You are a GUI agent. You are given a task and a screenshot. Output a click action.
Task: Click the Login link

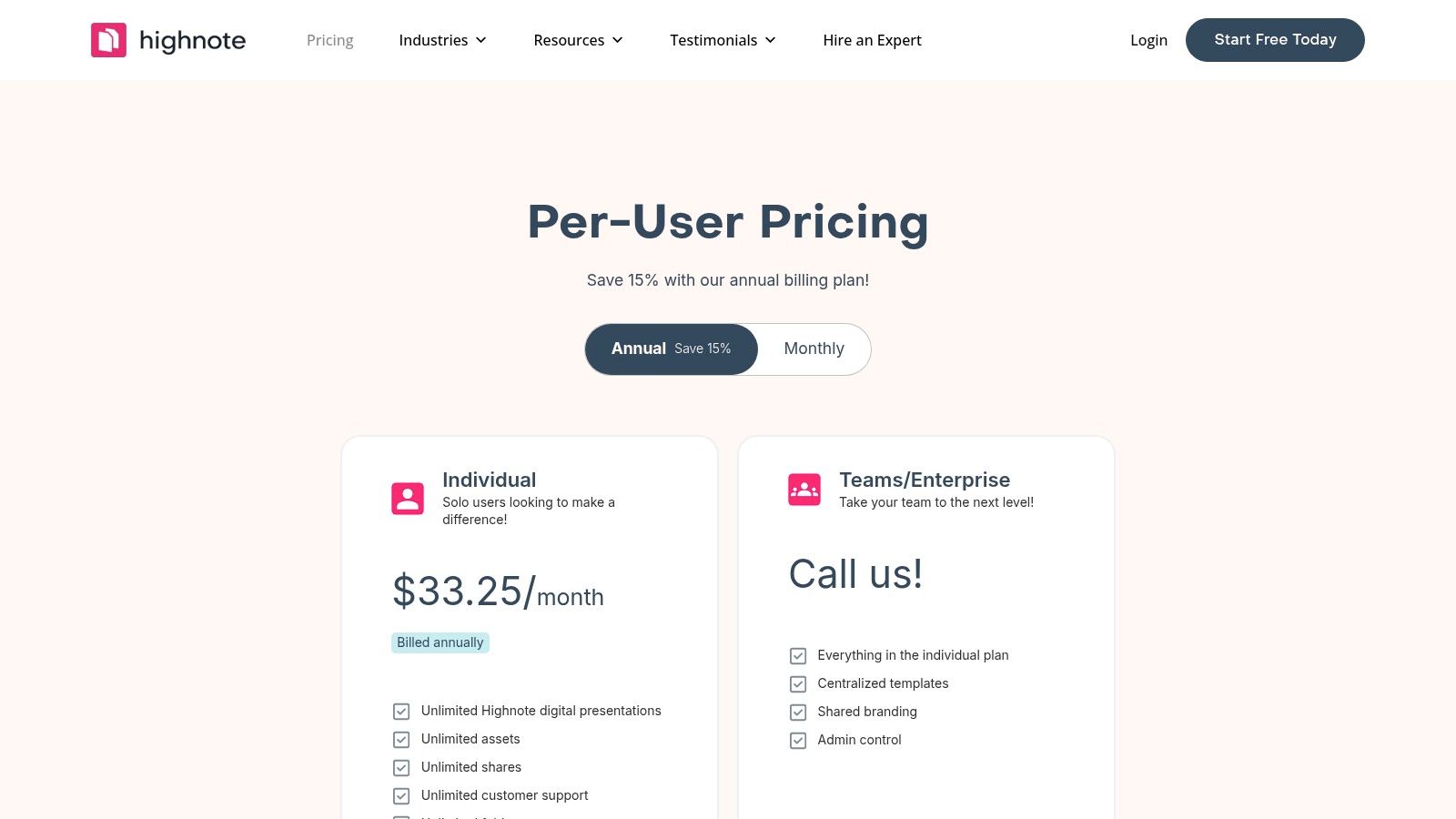pyautogui.click(x=1148, y=40)
